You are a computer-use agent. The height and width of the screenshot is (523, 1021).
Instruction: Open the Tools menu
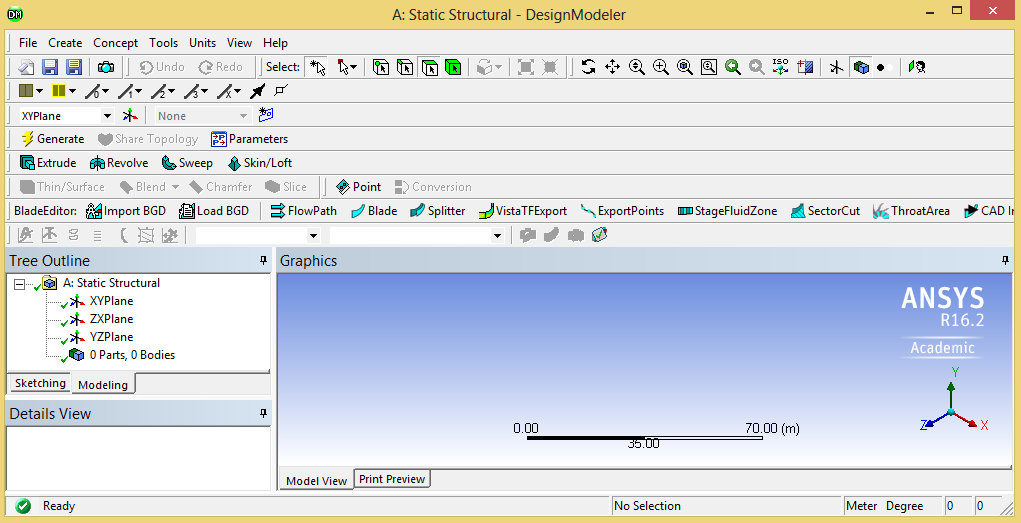click(x=163, y=43)
